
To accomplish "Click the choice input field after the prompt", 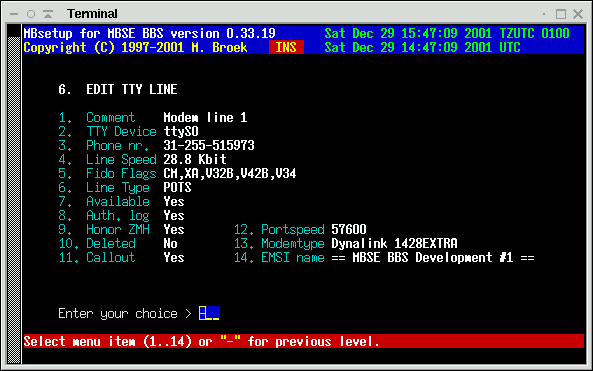I will coord(209,313).
